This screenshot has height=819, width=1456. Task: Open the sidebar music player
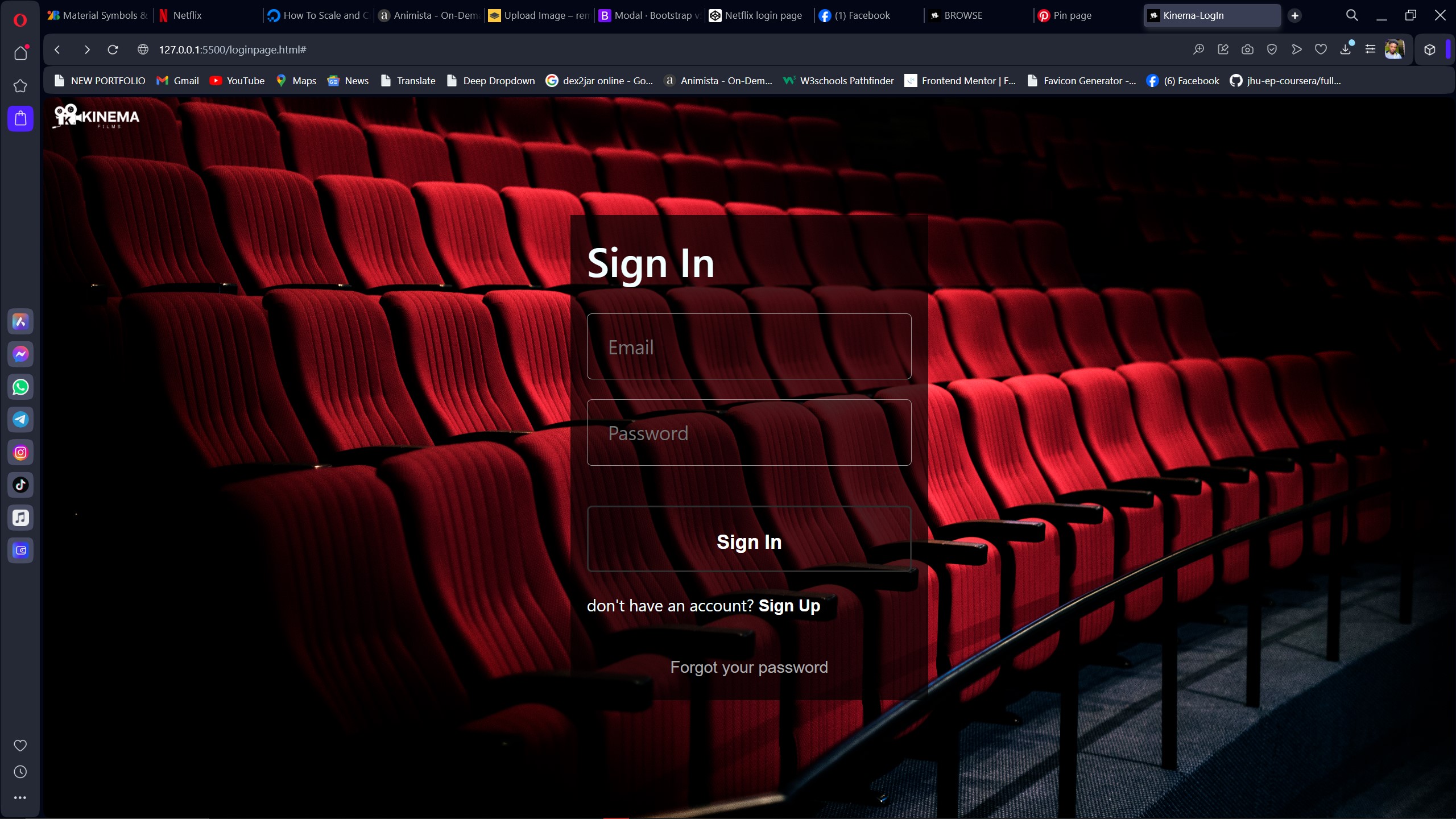click(x=20, y=518)
